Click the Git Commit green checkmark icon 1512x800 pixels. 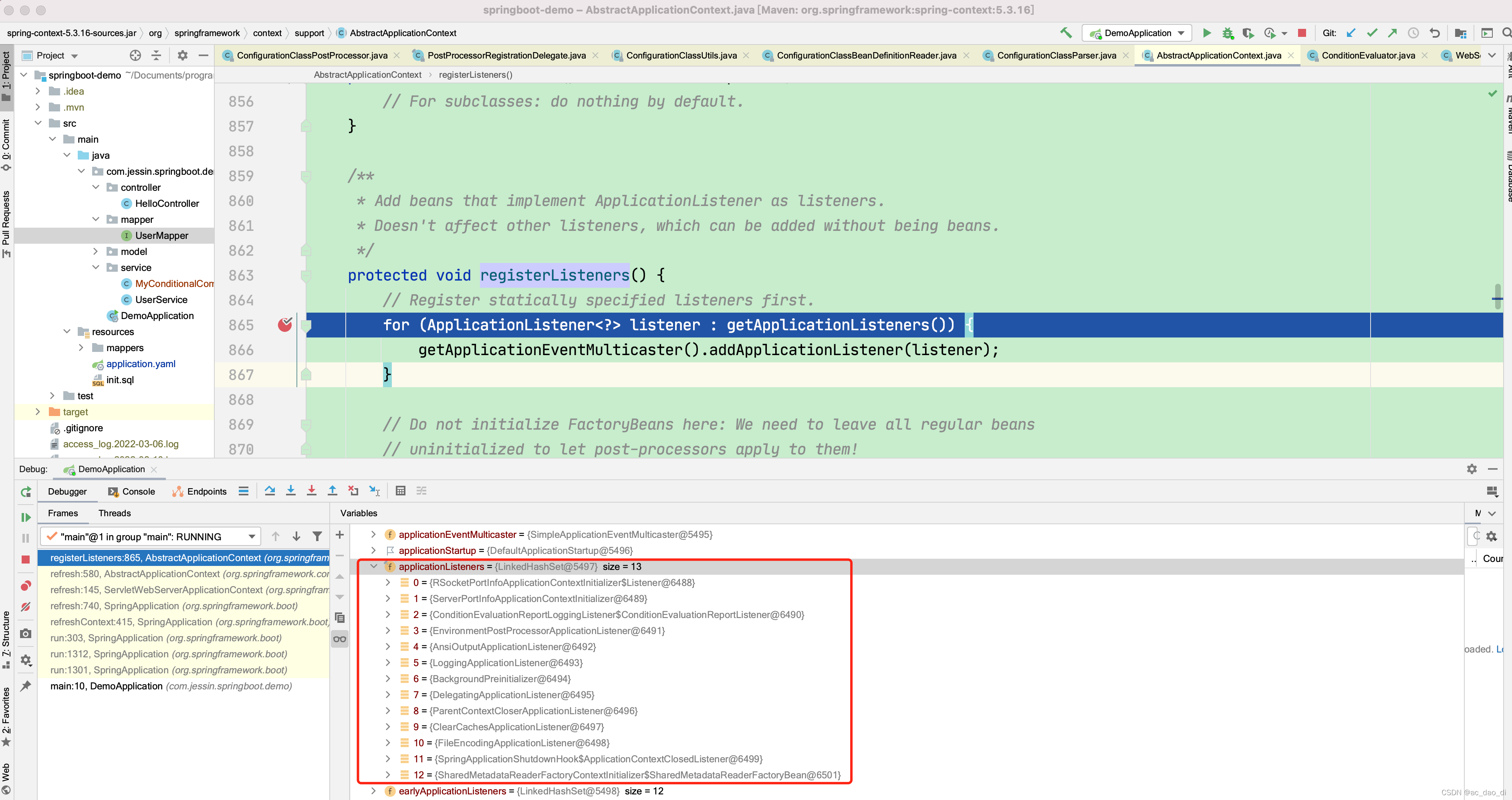[1372, 33]
